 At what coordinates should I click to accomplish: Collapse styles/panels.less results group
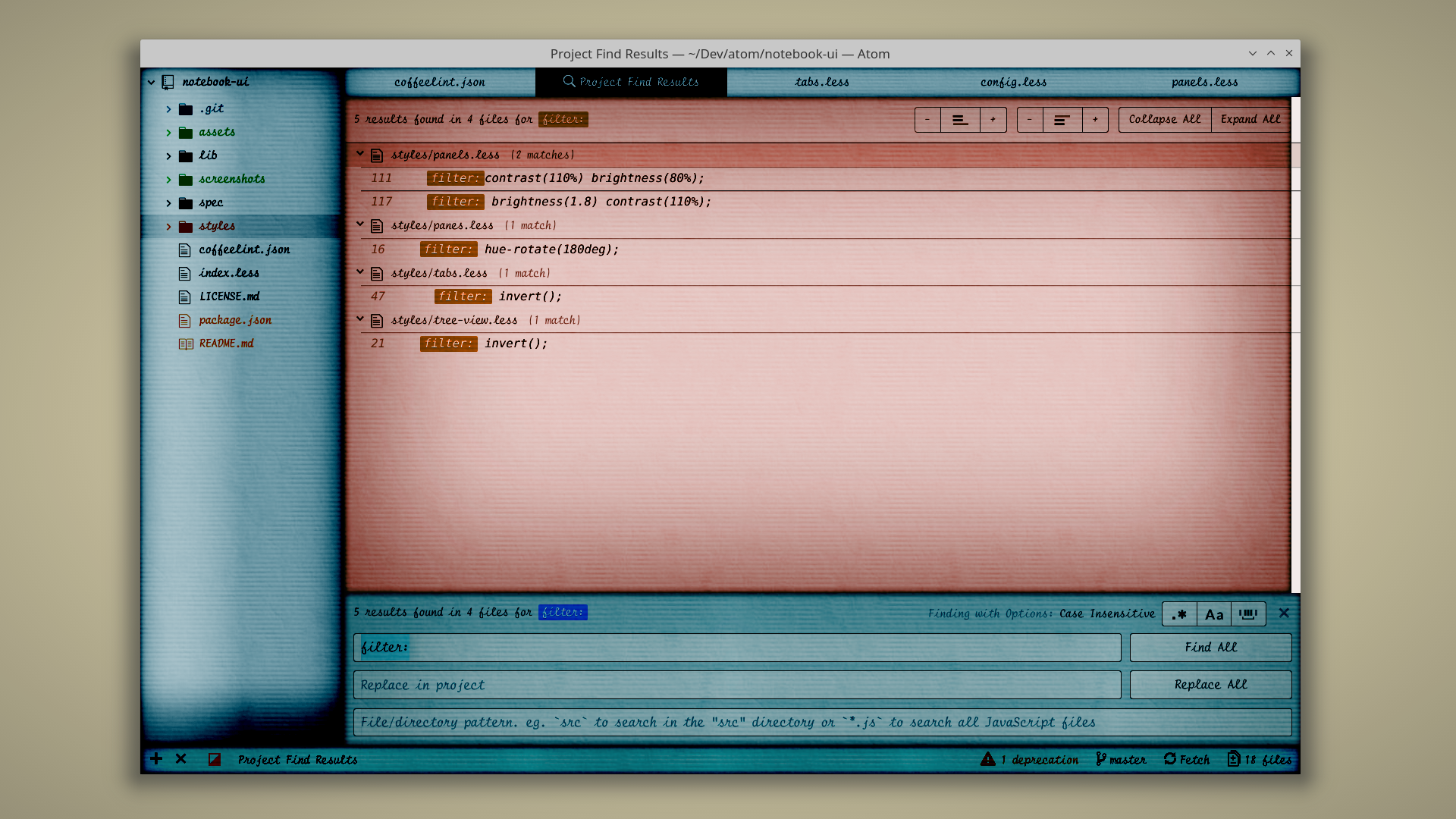(x=360, y=154)
